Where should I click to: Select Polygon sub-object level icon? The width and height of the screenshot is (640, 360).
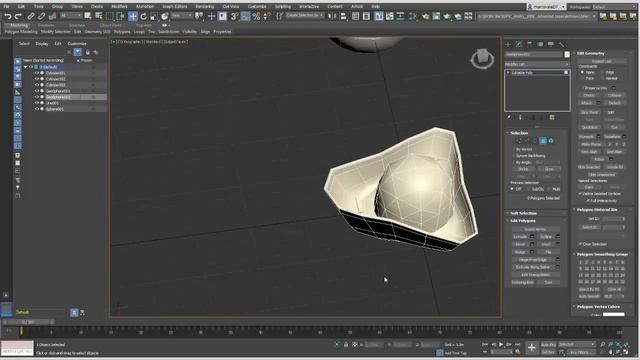(x=543, y=141)
